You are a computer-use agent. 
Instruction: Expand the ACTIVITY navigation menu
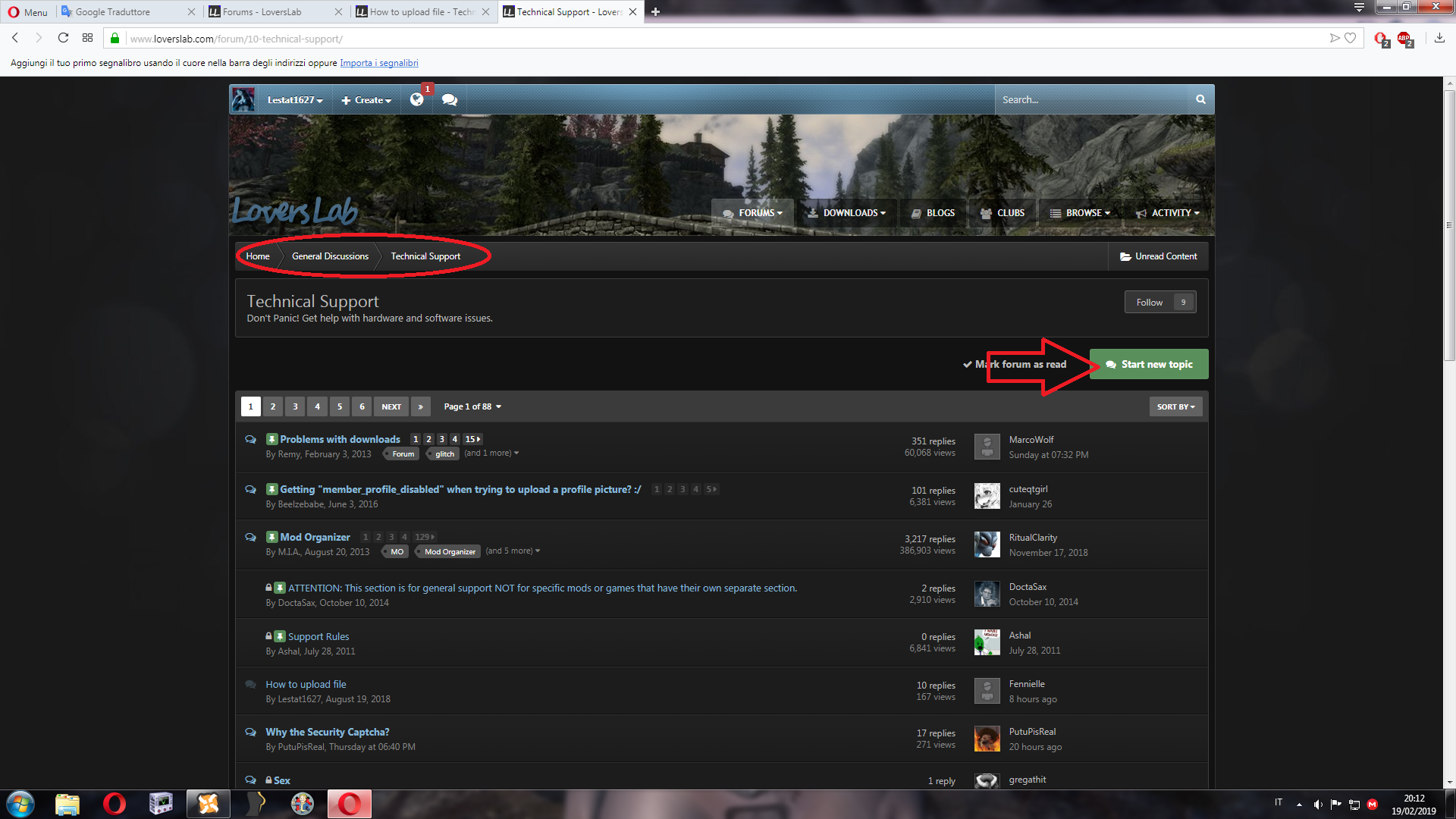[x=1168, y=213]
